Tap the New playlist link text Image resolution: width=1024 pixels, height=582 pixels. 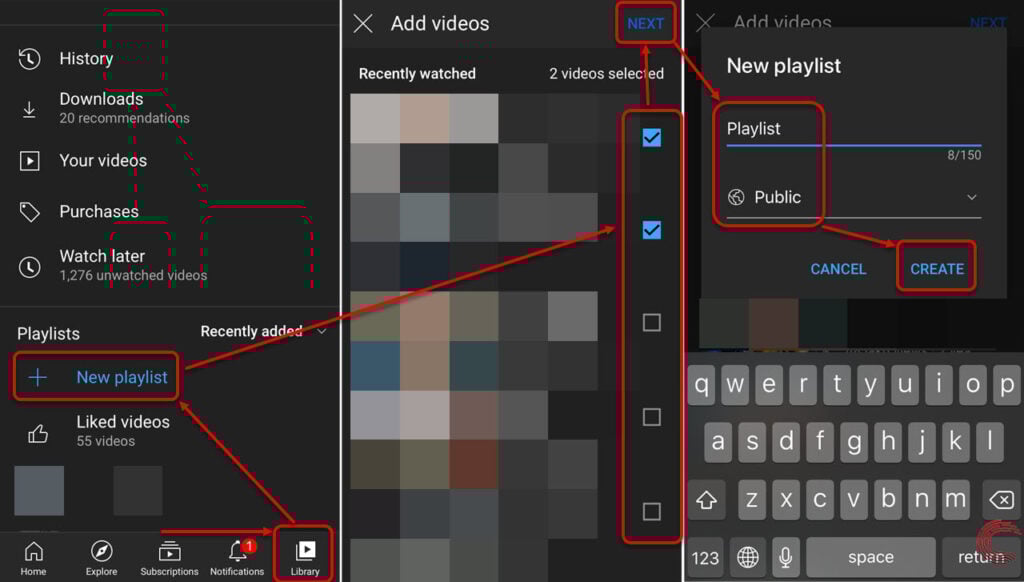coord(121,377)
